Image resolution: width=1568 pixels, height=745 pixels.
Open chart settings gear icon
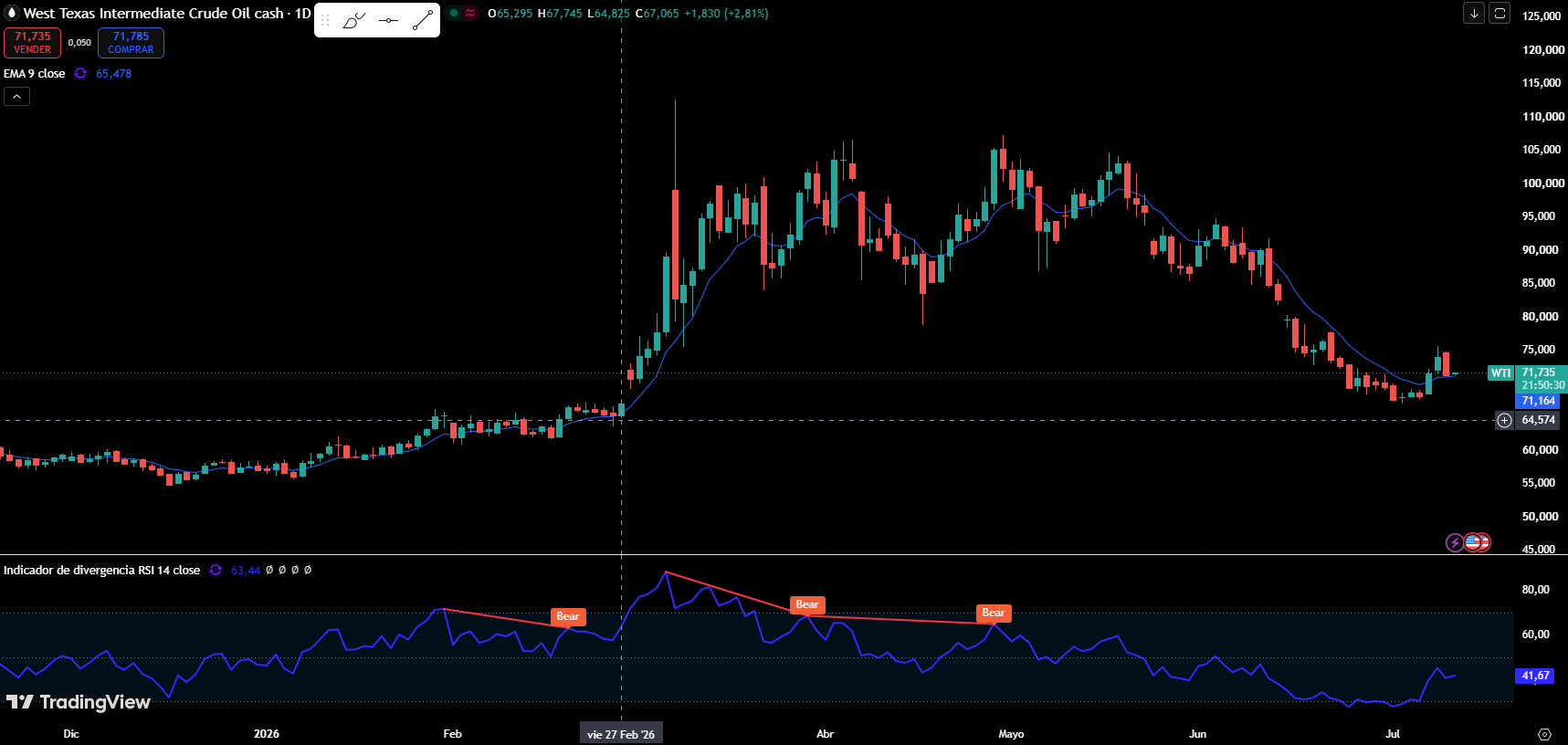click(x=1544, y=734)
